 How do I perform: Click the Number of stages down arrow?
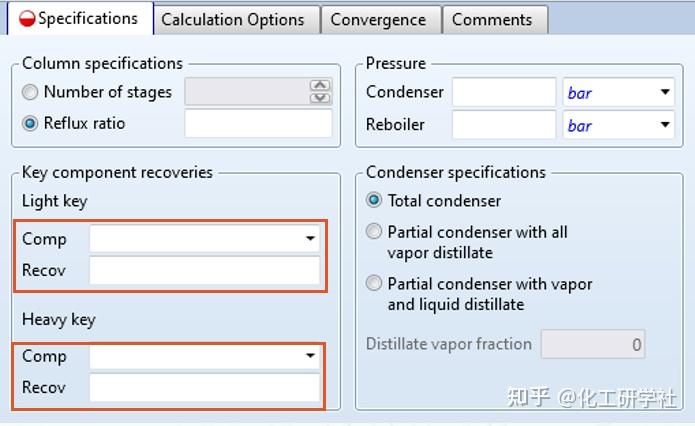[x=320, y=98]
